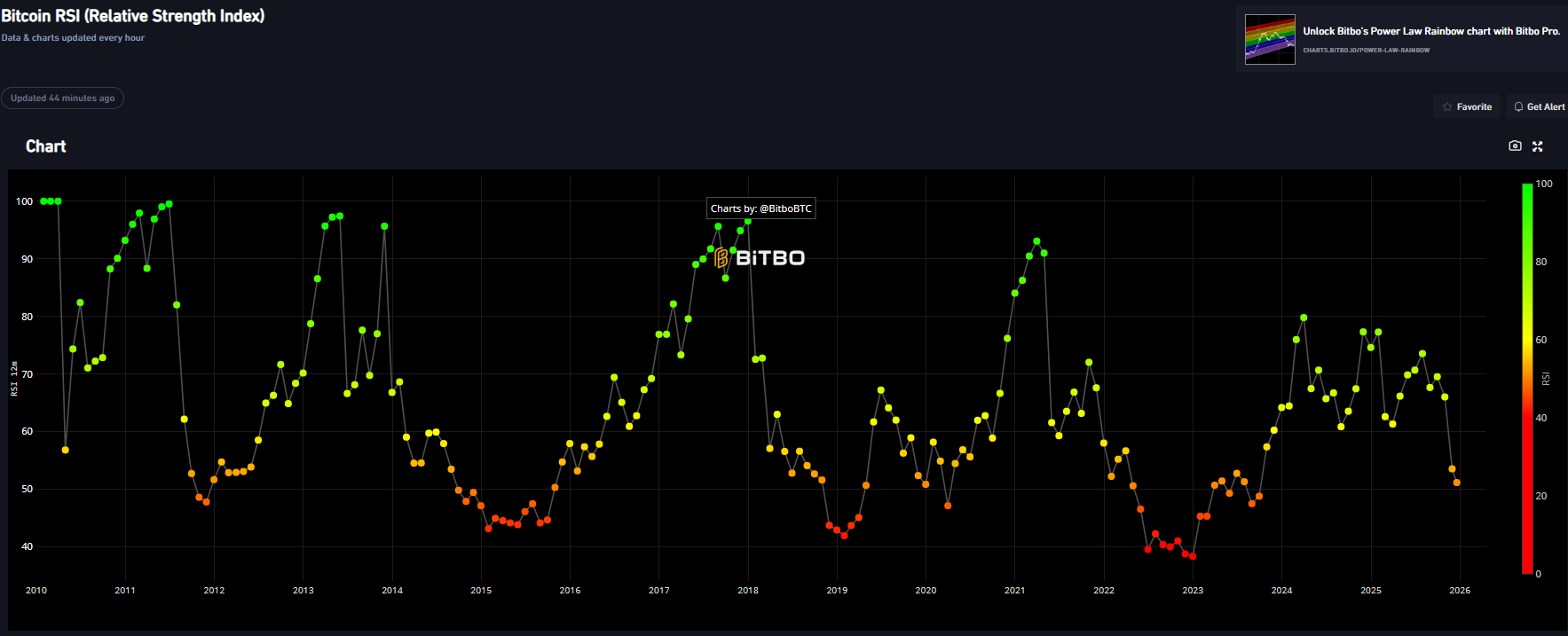Click the camera snapshot icon
Screen dimensions: 1568x636
[1515, 146]
